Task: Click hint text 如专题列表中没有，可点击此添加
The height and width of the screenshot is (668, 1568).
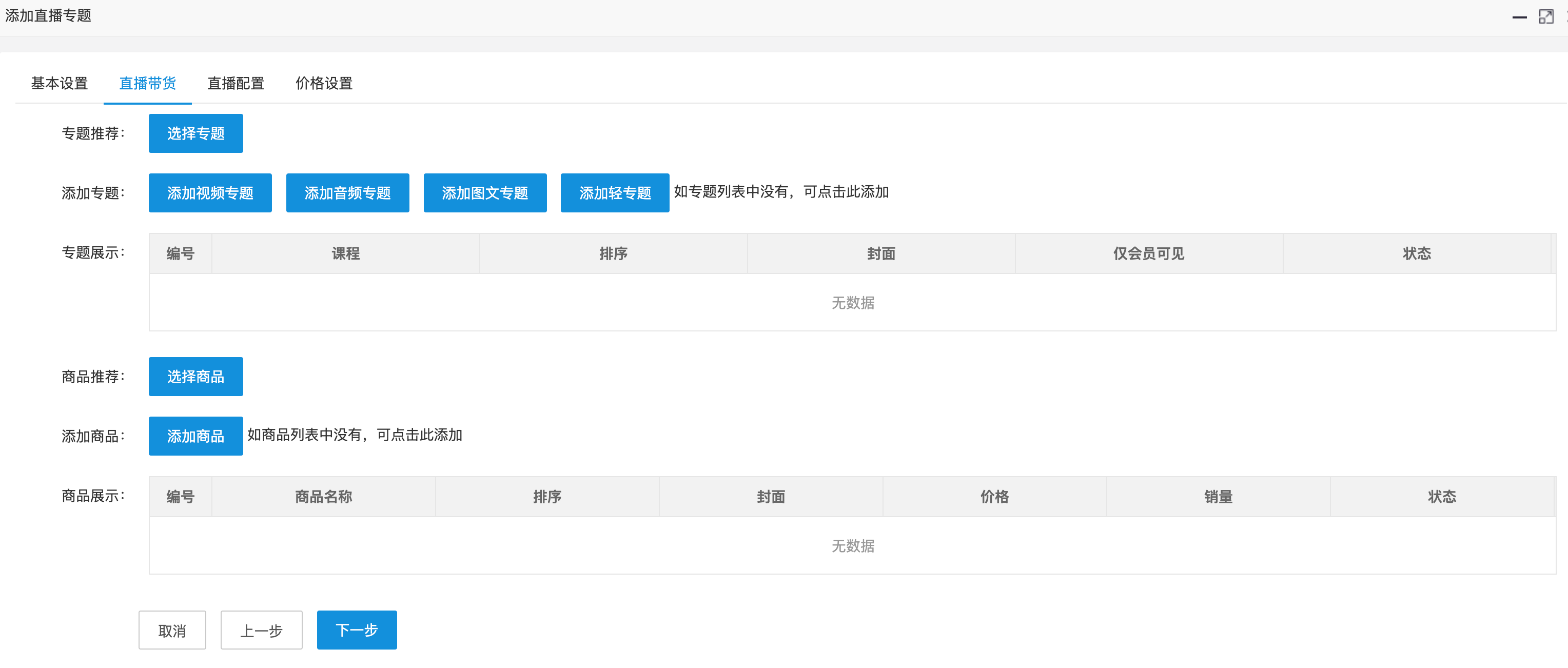Action: (x=781, y=192)
